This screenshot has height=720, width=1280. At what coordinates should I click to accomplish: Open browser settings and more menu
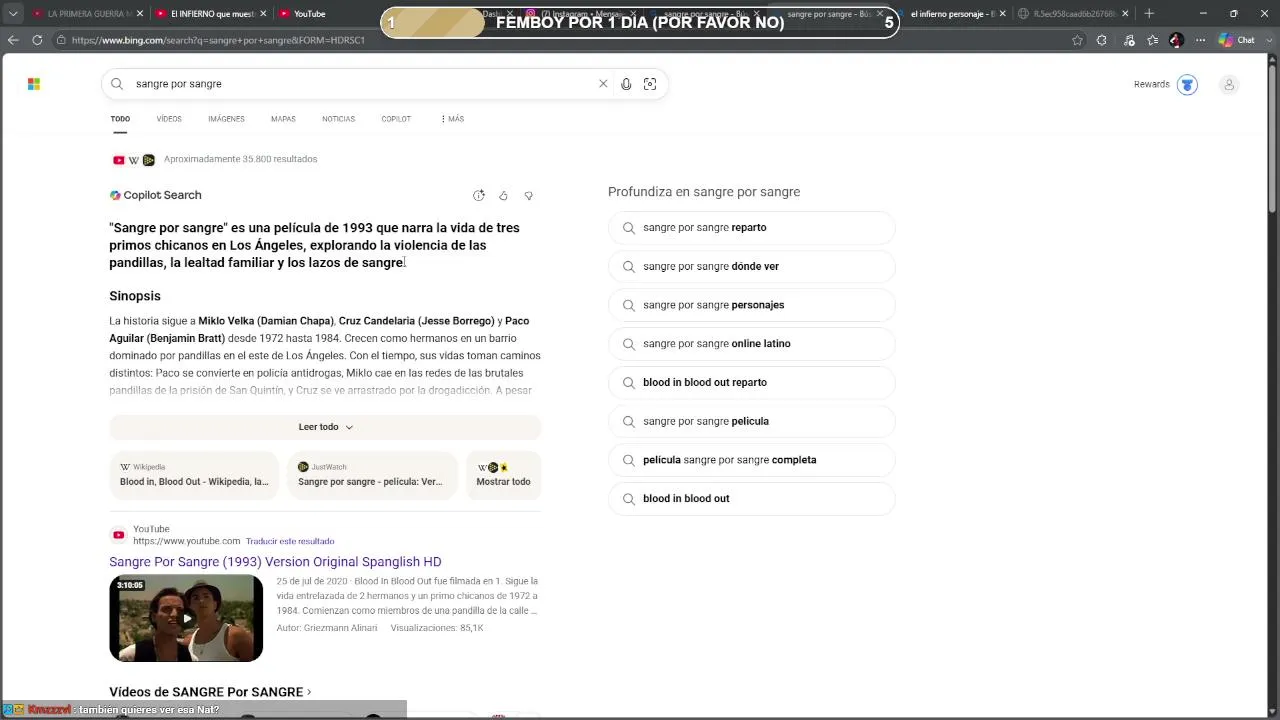pyautogui.click(x=1199, y=40)
